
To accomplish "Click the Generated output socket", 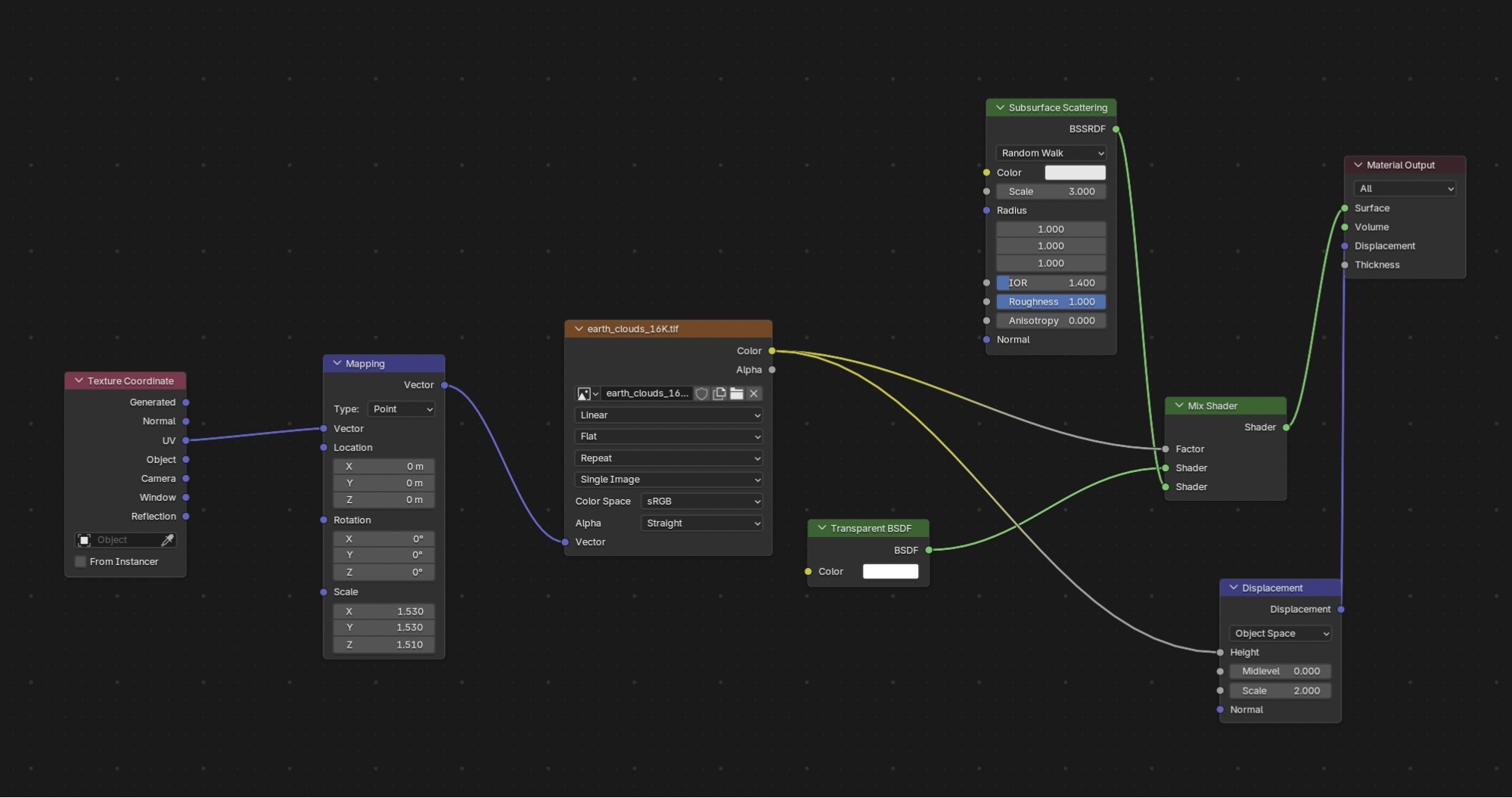I will pyautogui.click(x=186, y=402).
